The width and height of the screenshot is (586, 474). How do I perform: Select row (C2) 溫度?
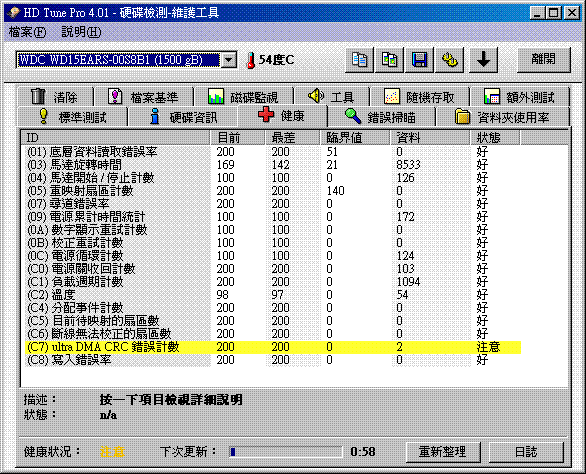273,295
